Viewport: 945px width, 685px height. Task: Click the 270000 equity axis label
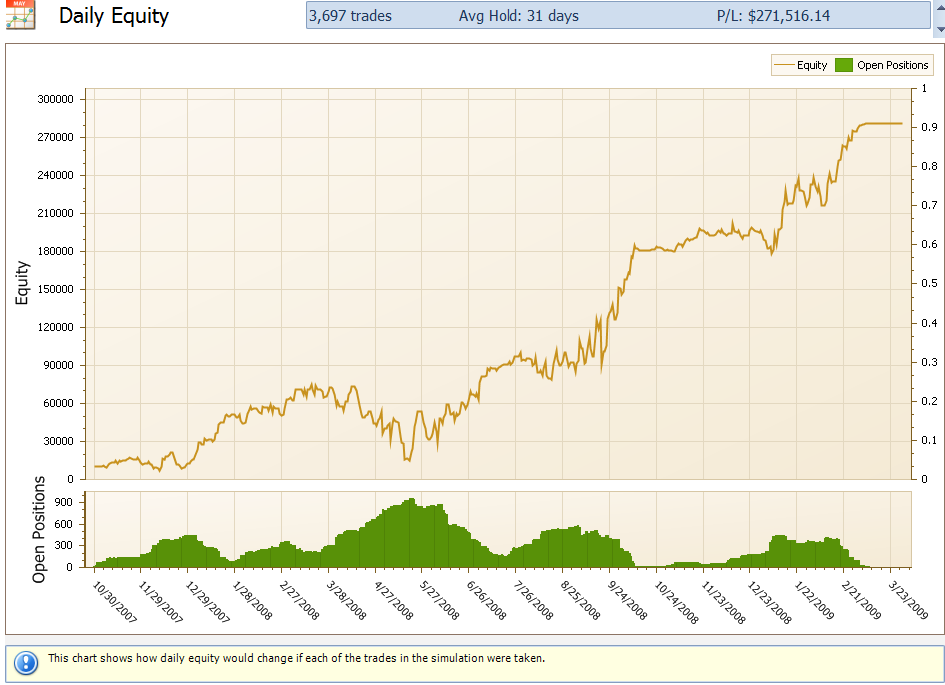pyautogui.click(x=55, y=137)
